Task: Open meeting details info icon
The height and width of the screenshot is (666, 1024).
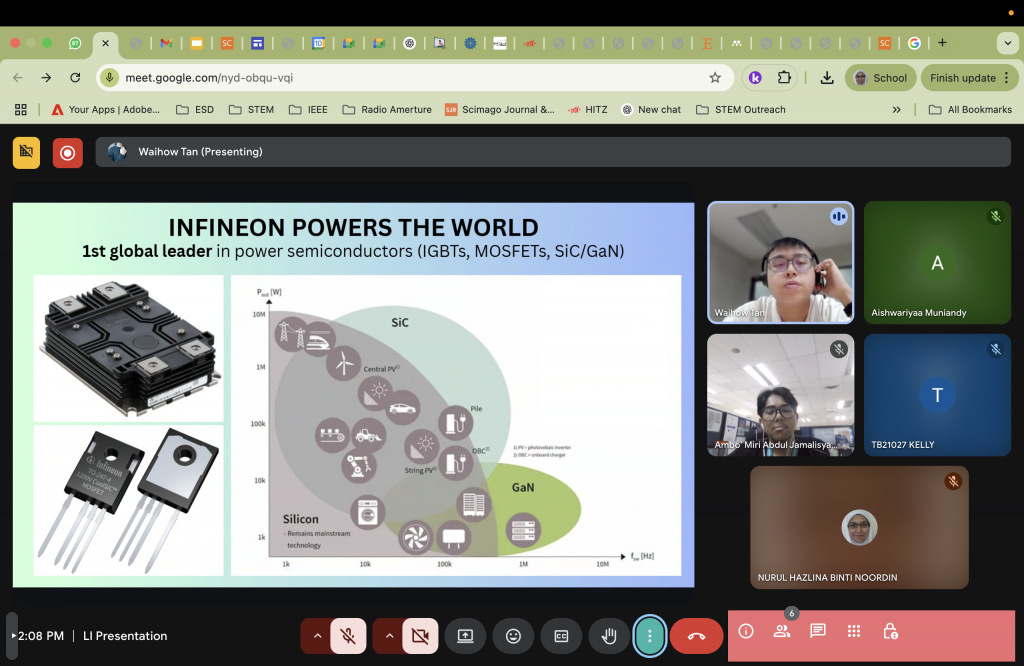Action: [746, 631]
